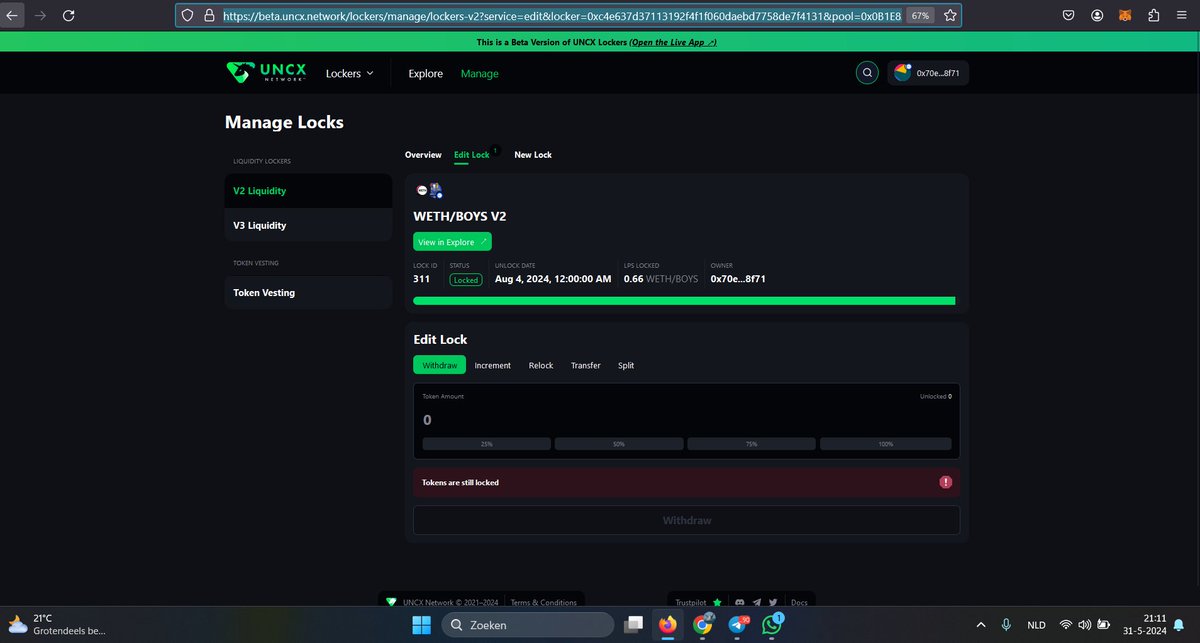Select the Split edit option

tap(626, 365)
